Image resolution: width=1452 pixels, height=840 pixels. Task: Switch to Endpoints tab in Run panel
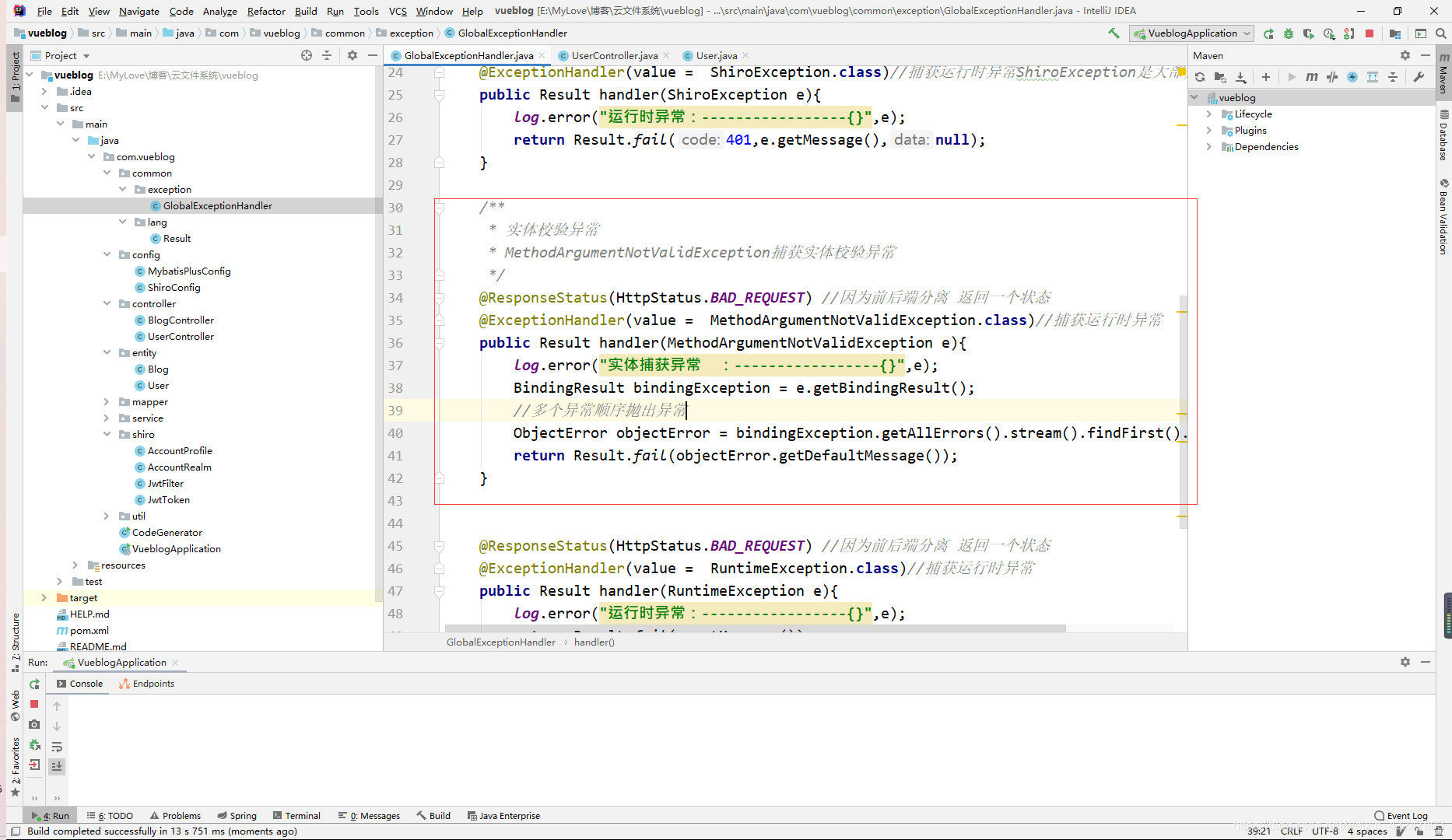[147, 684]
